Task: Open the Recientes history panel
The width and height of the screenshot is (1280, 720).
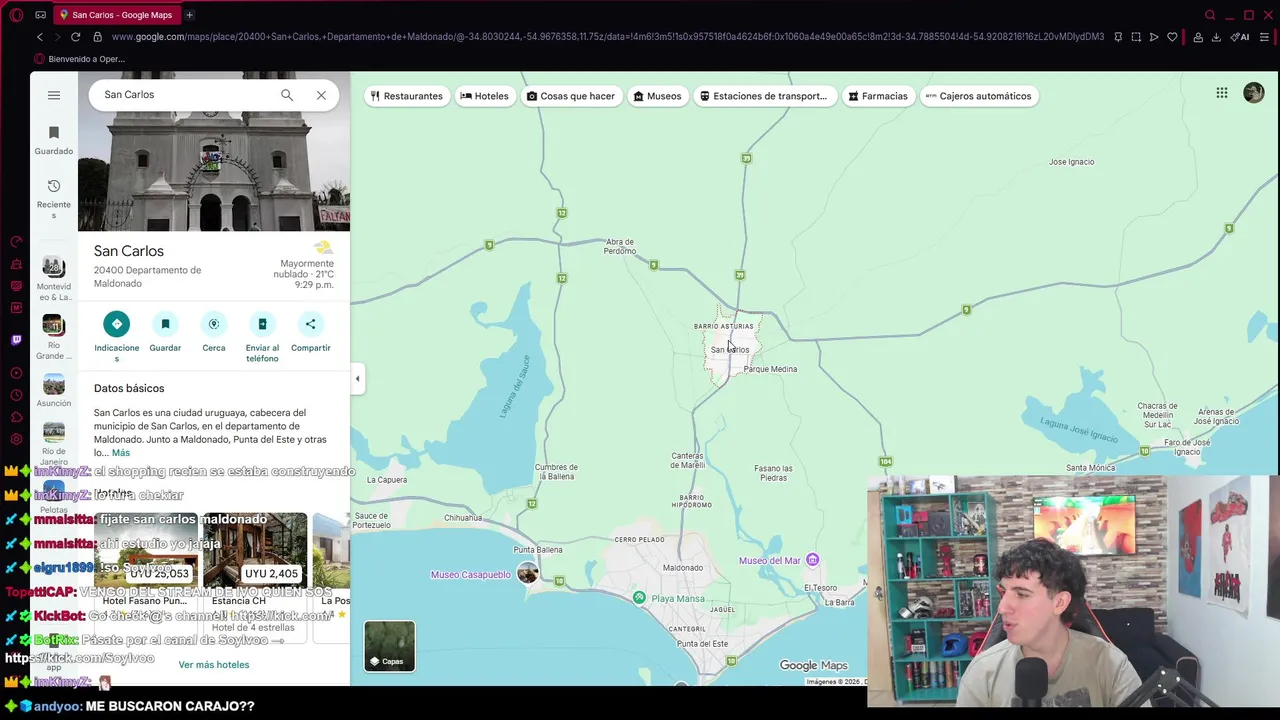Action: tap(54, 199)
